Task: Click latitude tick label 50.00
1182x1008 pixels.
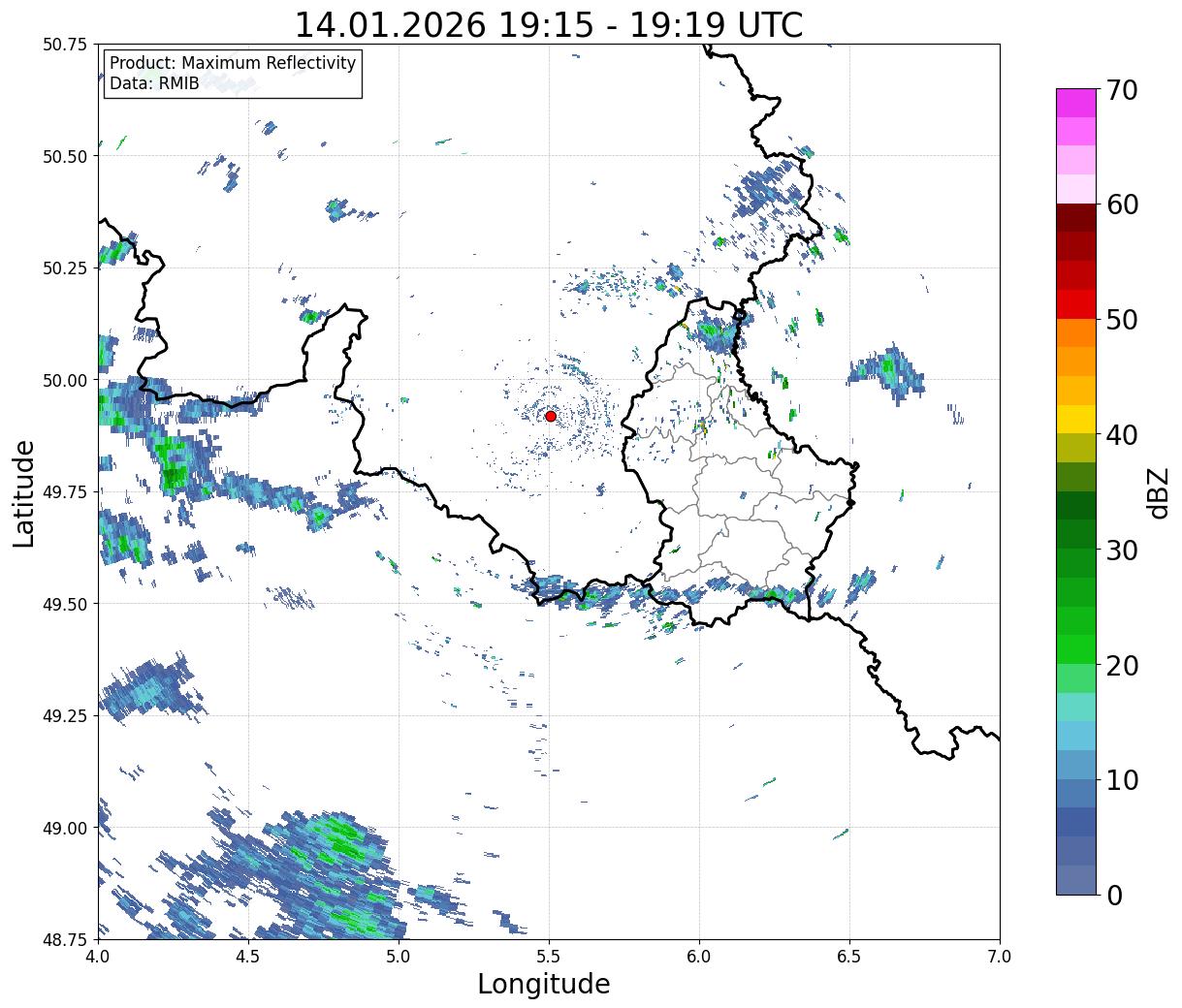Action: pyautogui.click(x=65, y=380)
